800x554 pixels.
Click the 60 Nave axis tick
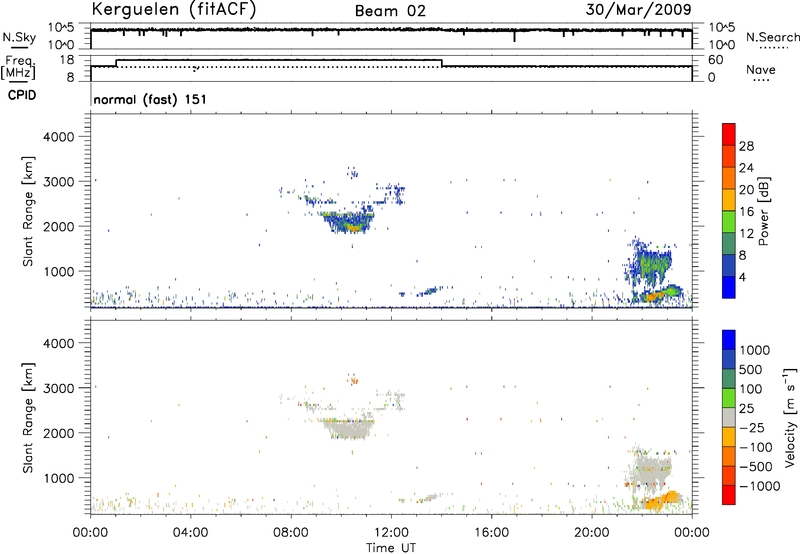[x=716, y=60]
